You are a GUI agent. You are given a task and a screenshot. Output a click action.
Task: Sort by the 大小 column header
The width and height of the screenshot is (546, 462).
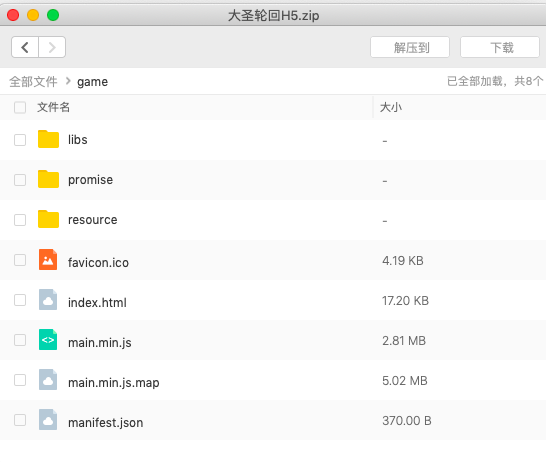tap(391, 107)
